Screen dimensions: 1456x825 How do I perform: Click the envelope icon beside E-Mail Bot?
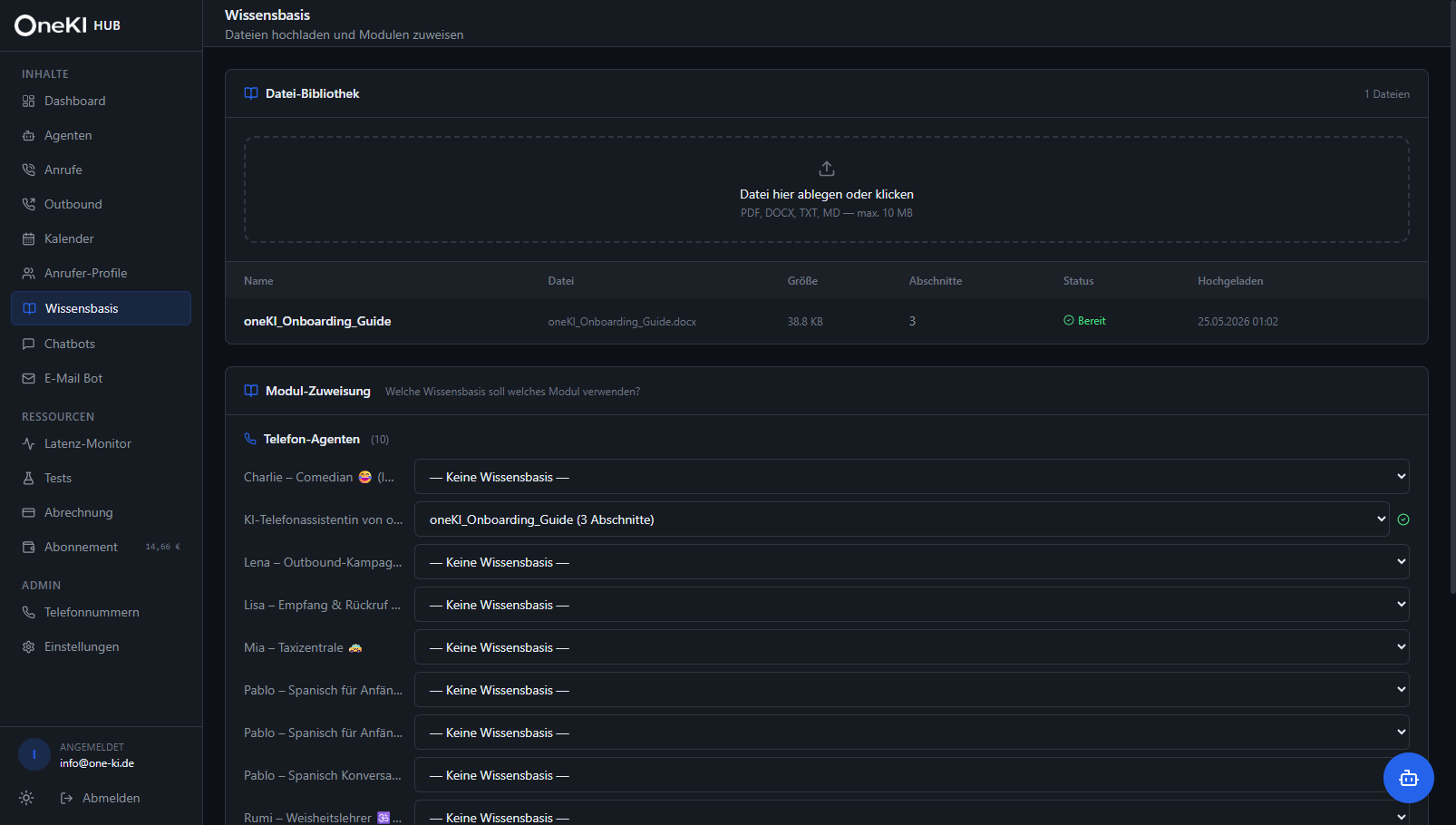pyautogui.click(x=28, y=379)
